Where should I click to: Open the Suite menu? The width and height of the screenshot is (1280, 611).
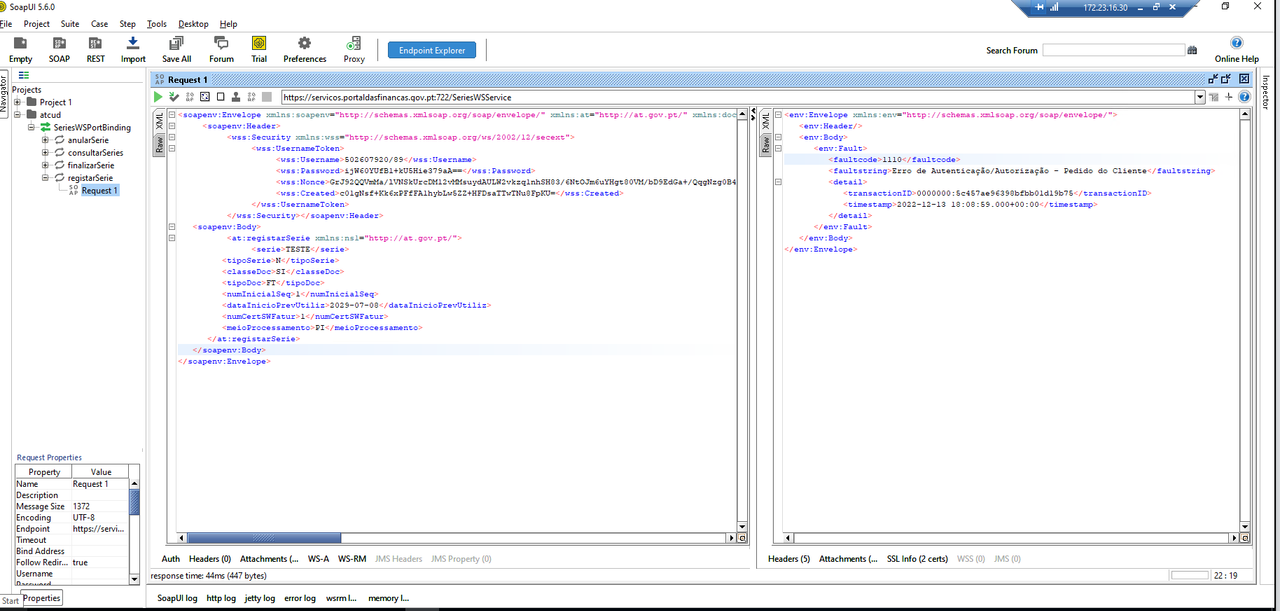(x=70, y=24)
